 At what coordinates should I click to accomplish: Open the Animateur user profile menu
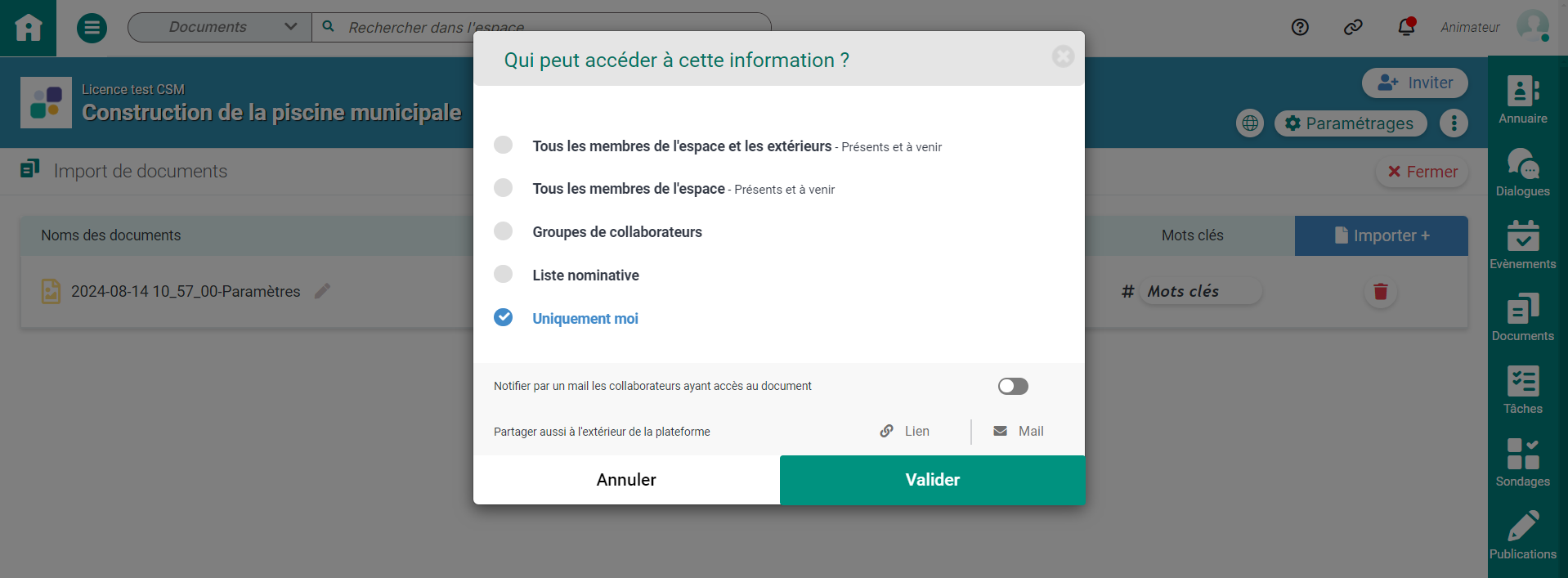pos(1532,27)
